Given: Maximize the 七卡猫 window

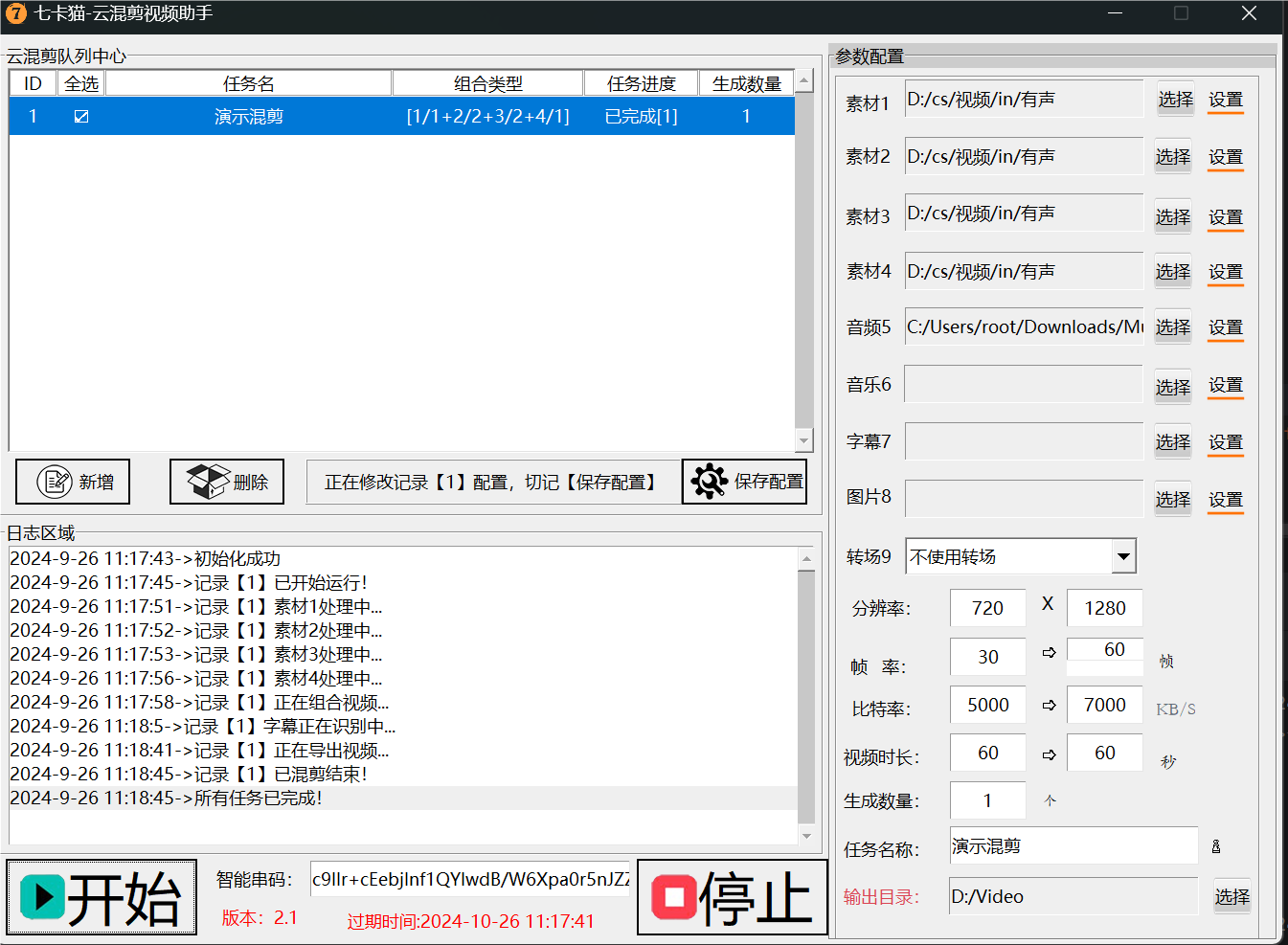Looking at the screenshot, I should tap(1181, 13).
